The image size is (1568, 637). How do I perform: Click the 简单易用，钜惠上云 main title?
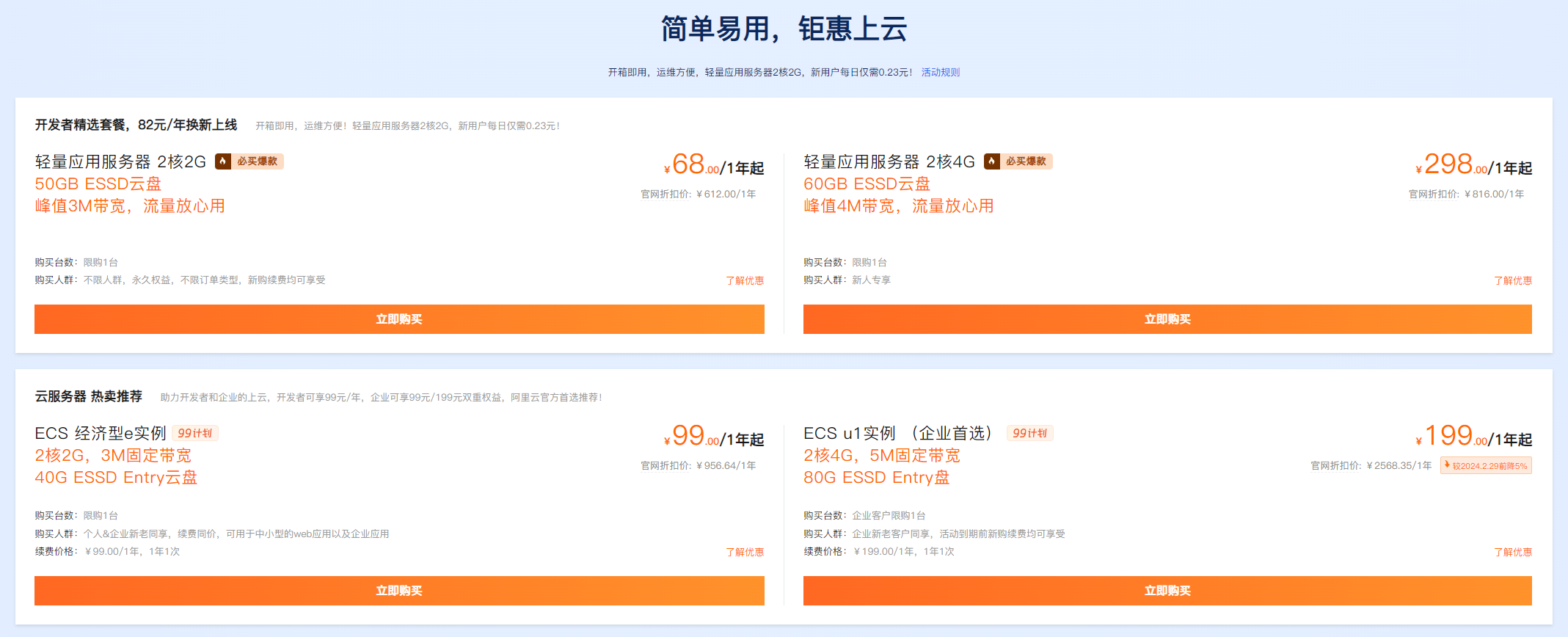(784, 29)
